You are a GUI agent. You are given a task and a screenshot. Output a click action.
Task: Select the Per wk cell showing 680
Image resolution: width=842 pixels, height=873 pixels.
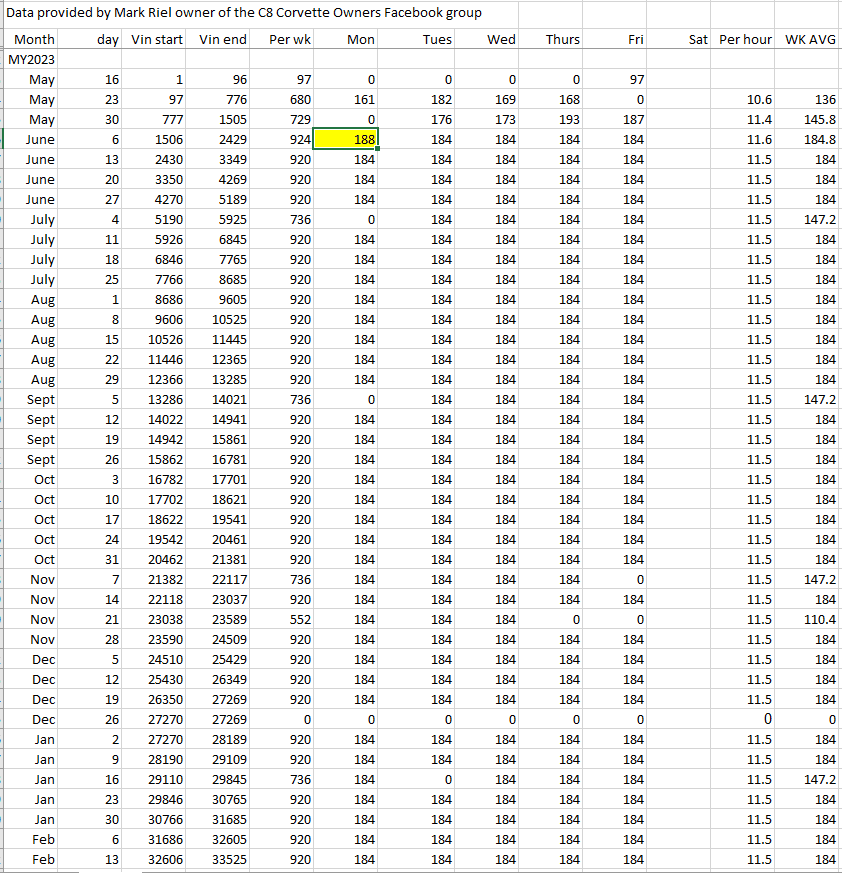coord(291,100)
